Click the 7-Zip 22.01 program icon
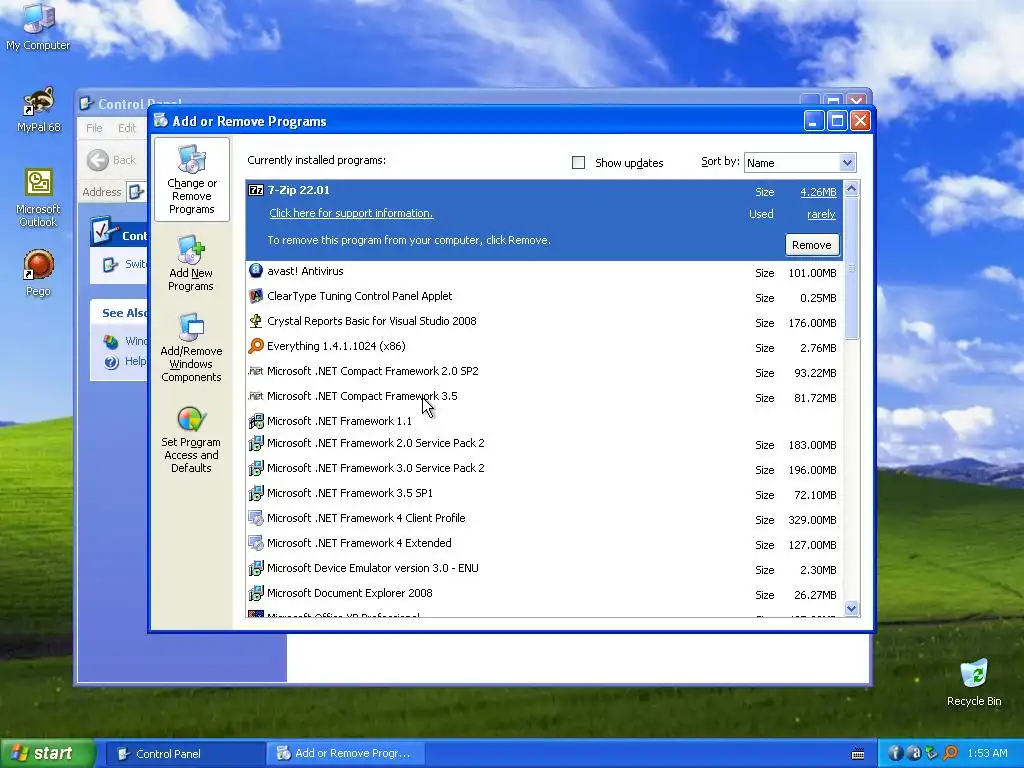The height and width of the screenshot is (768, 1024). 256,191
